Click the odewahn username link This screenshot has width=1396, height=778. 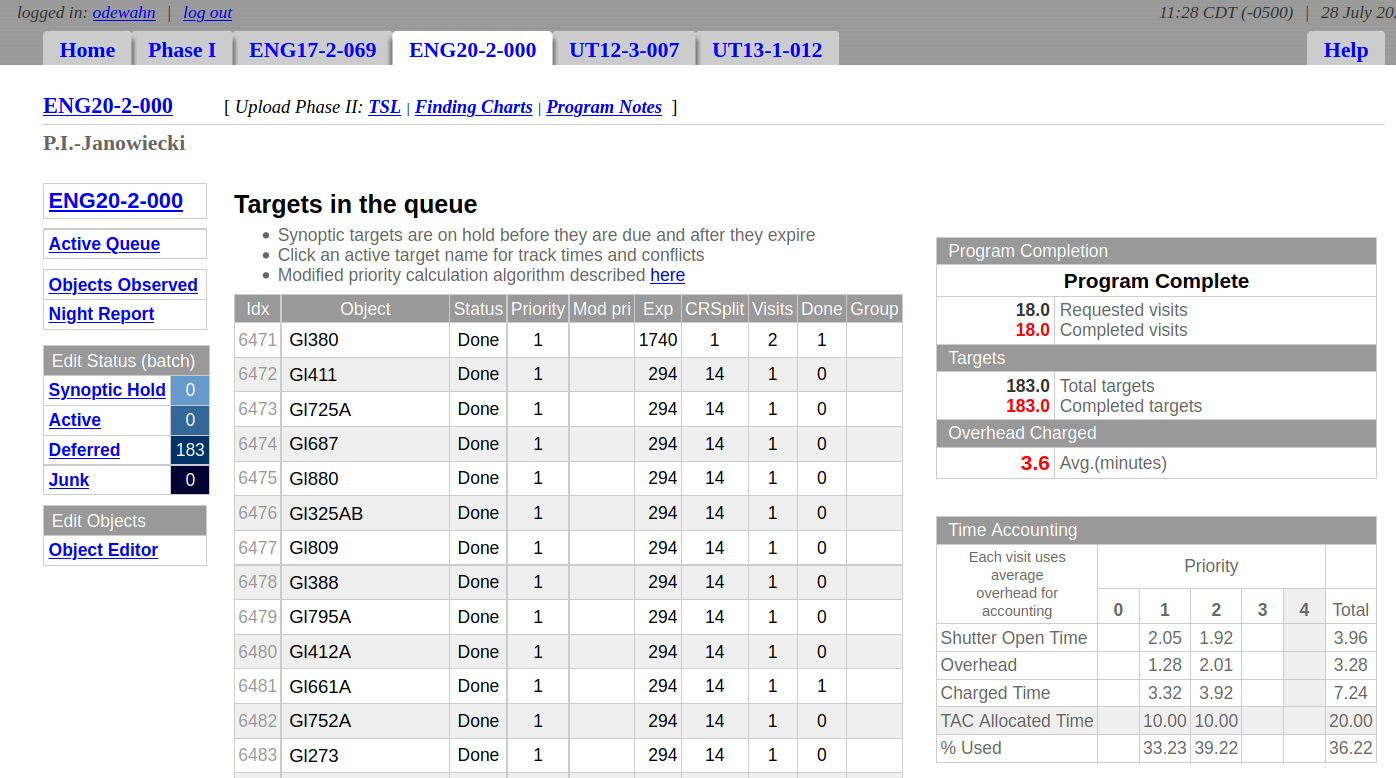(124, 13)
